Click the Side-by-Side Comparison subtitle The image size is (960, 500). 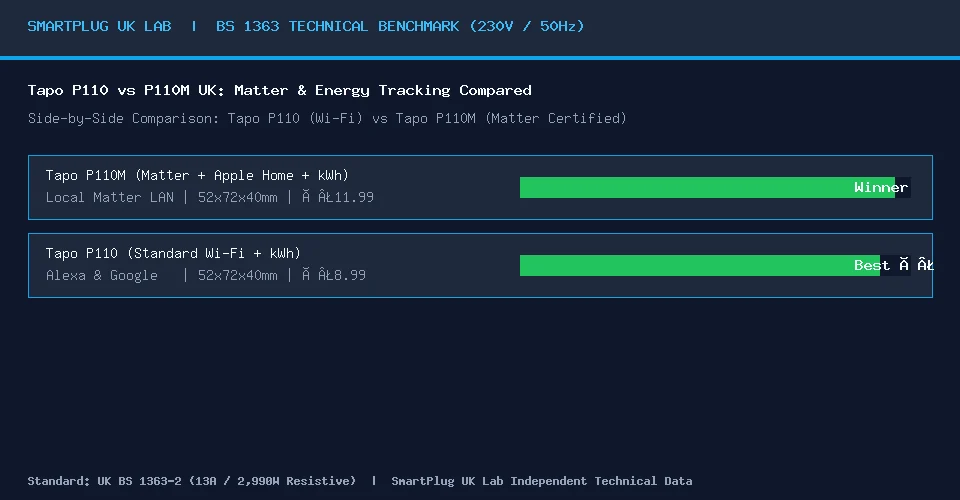(327, 118)
